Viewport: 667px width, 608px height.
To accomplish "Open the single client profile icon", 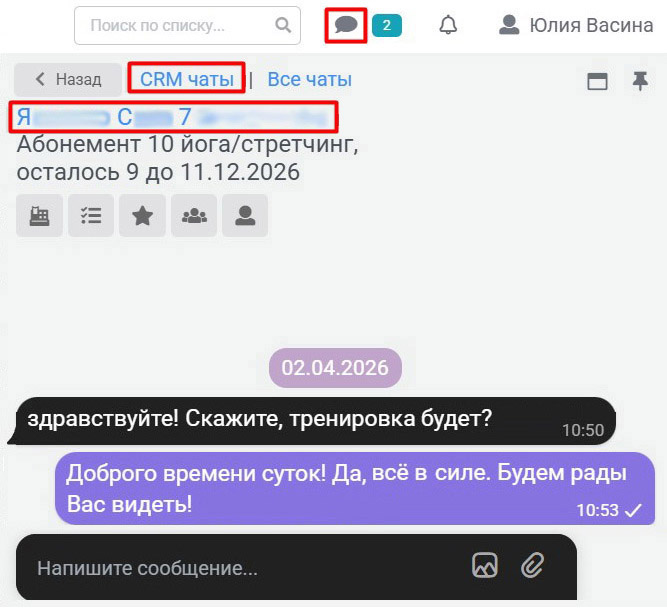I will [x=245, y=215].
